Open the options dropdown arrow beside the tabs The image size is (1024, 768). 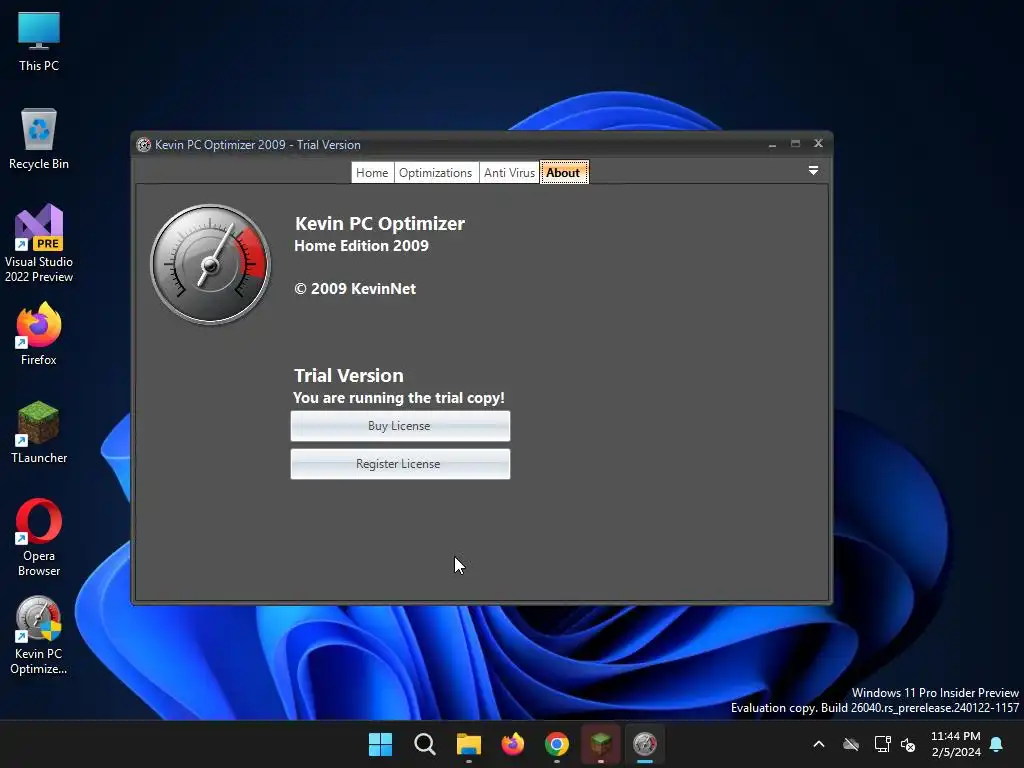pos(813,170)
